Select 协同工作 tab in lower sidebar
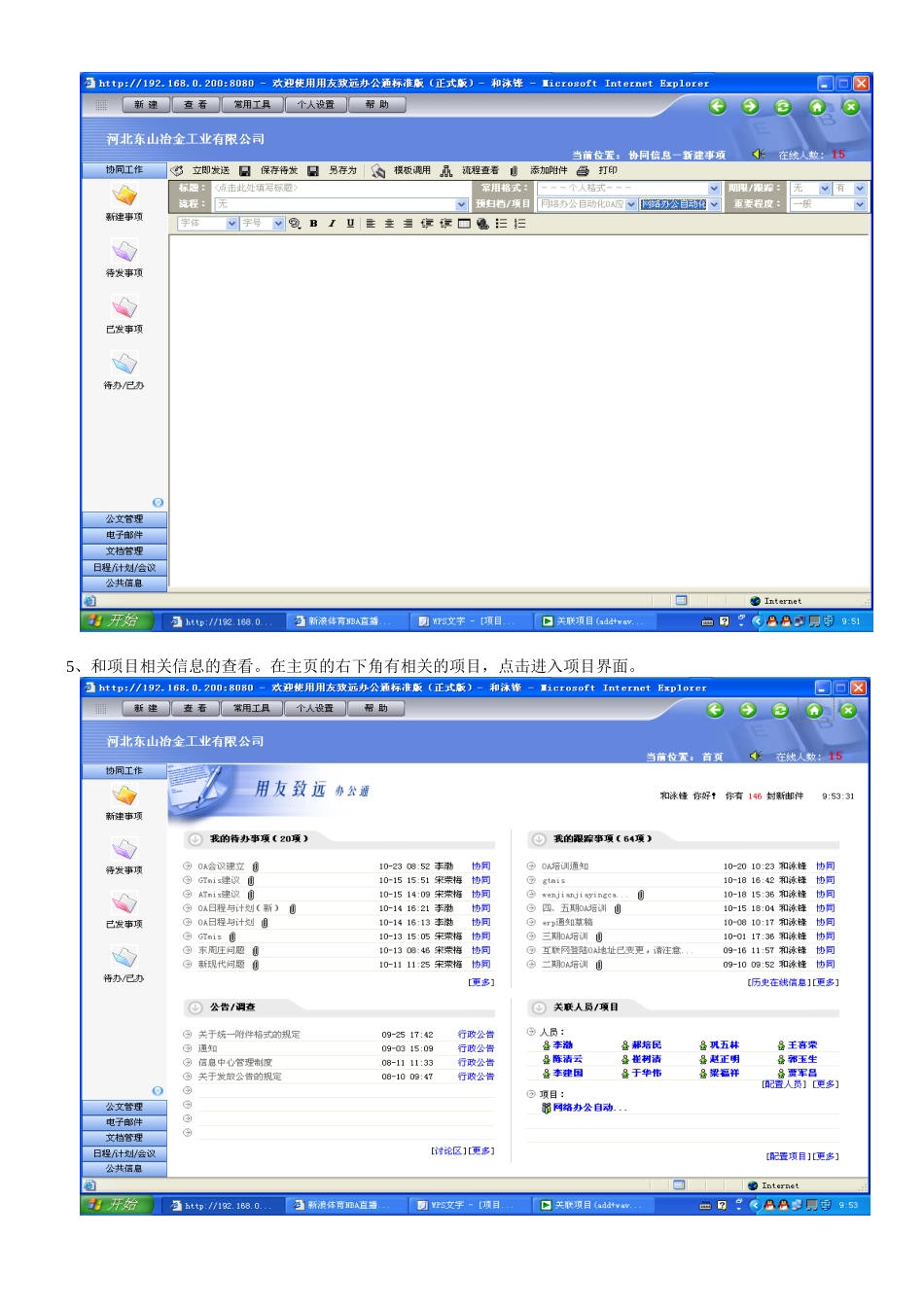924x1307 pixels. point(124,771)
